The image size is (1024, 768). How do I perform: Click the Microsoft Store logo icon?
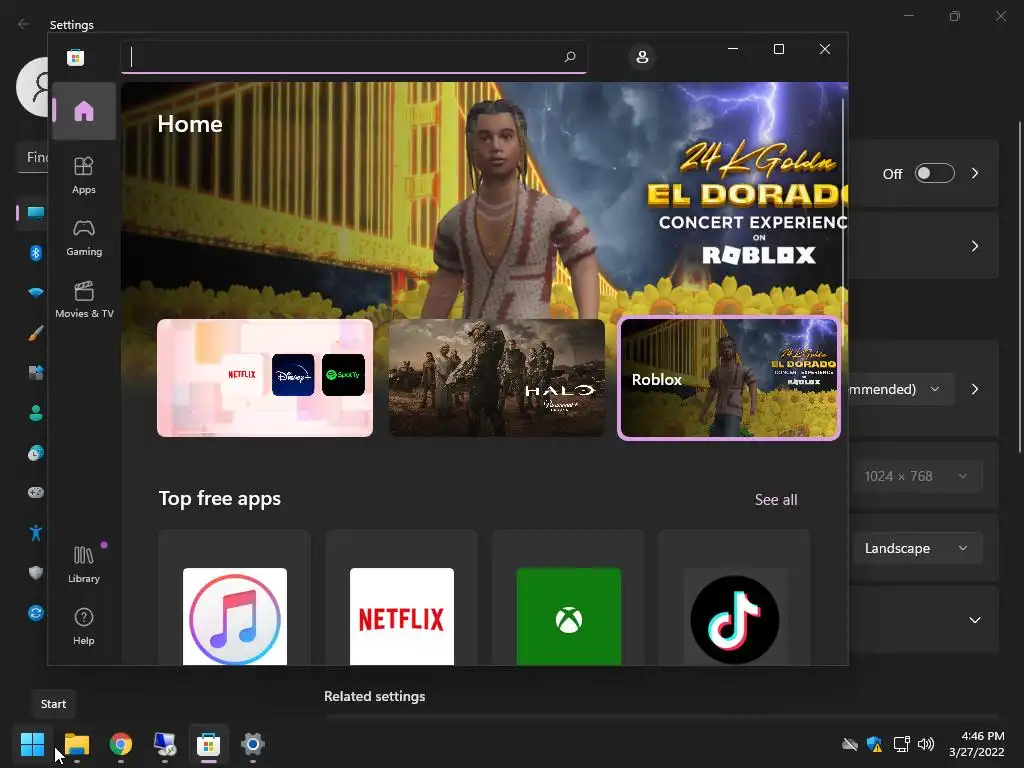click(75, 57)
